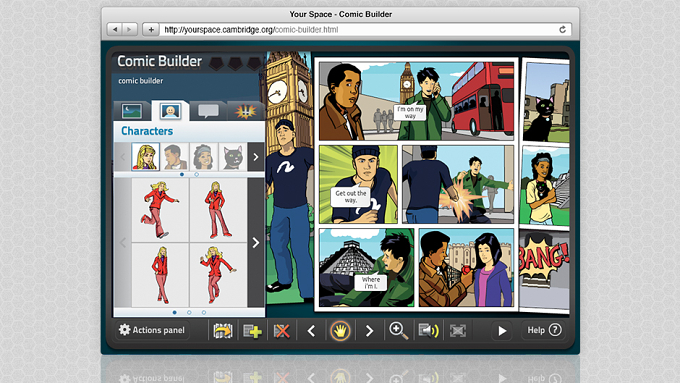Viewport: 680px width, 383px height.
Task: Click the browser forward arrow button
Action: (x=130, y=29)
